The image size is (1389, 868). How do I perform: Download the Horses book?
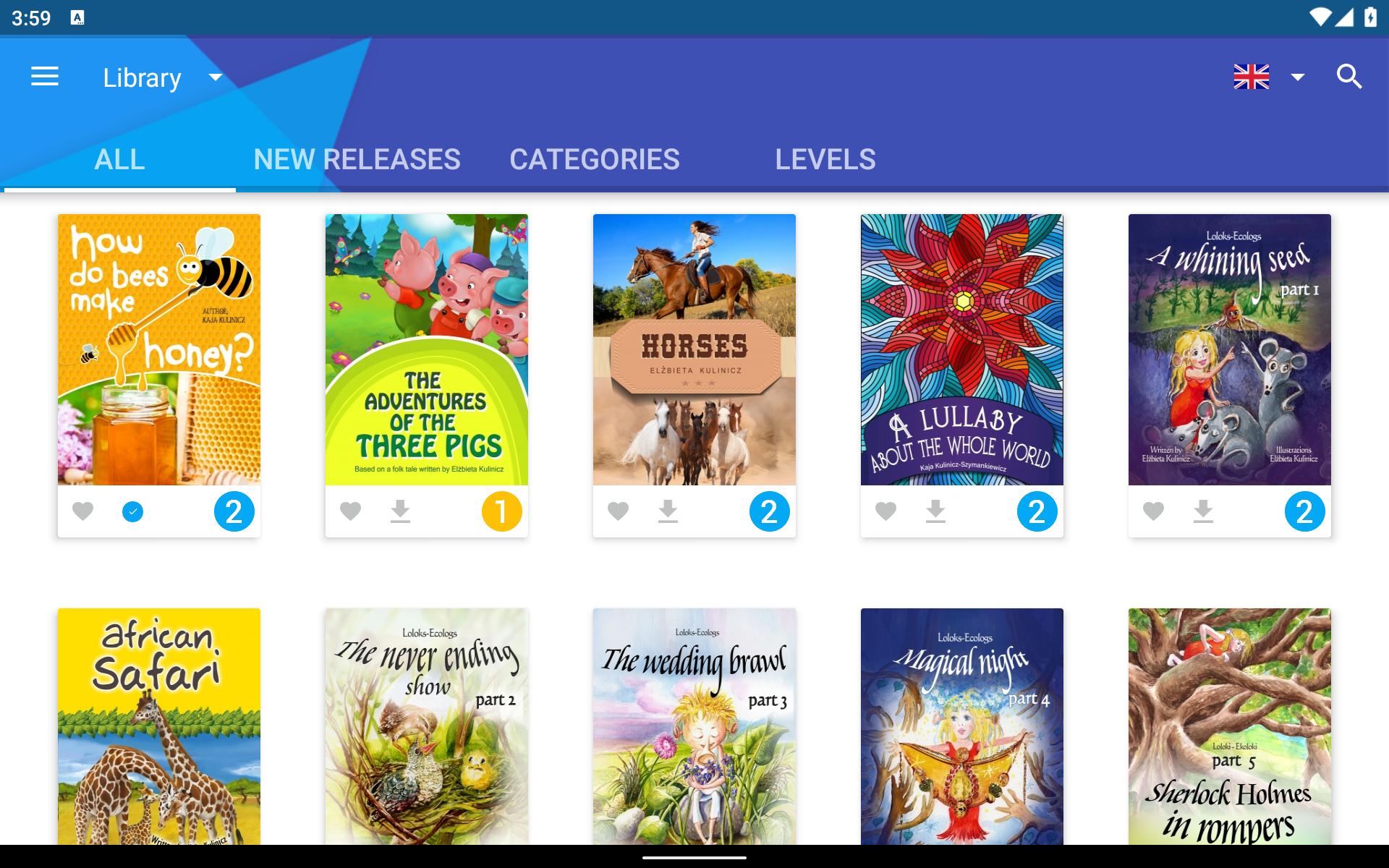668,511
